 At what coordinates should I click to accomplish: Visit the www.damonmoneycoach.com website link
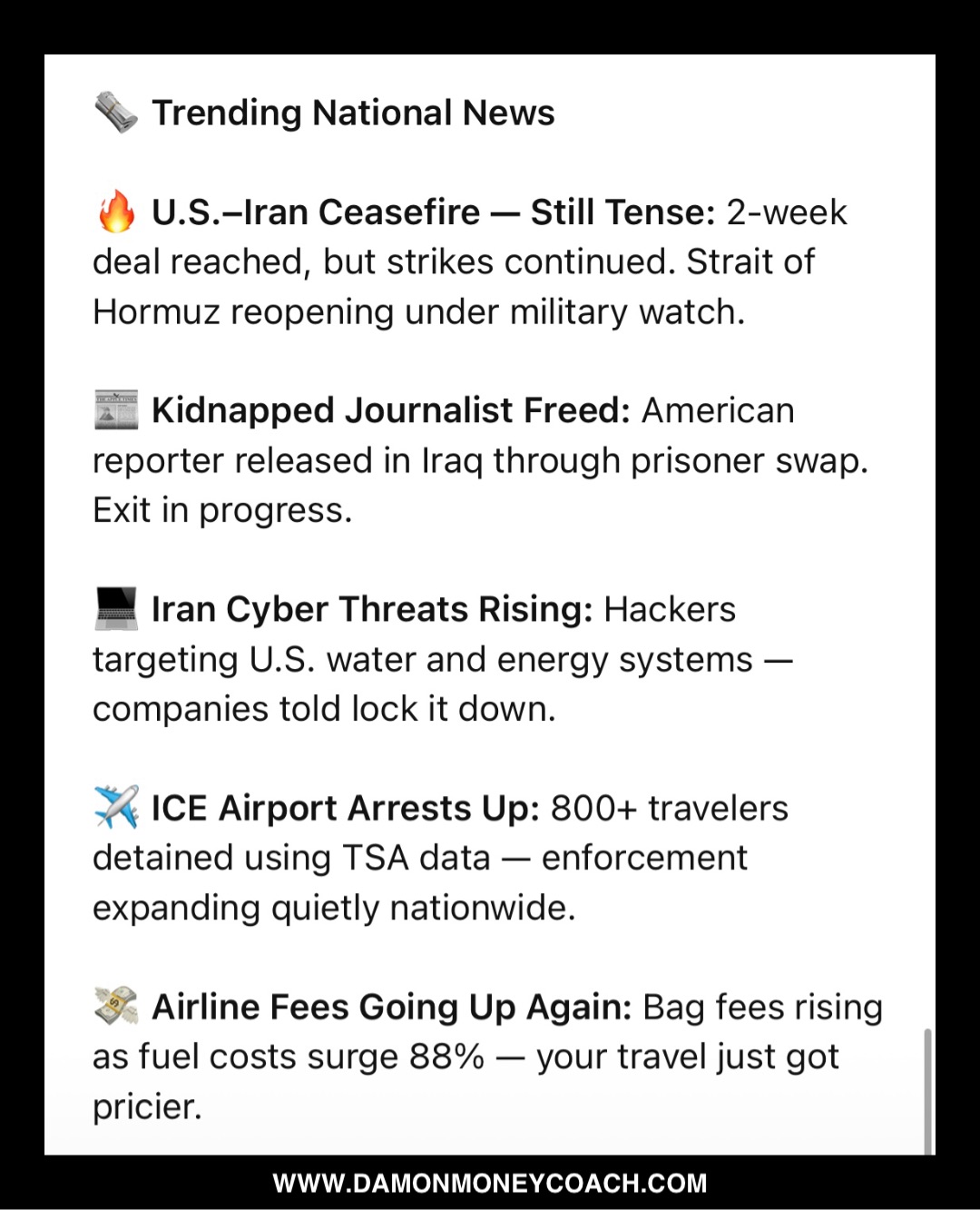[x=490, y=1183]
